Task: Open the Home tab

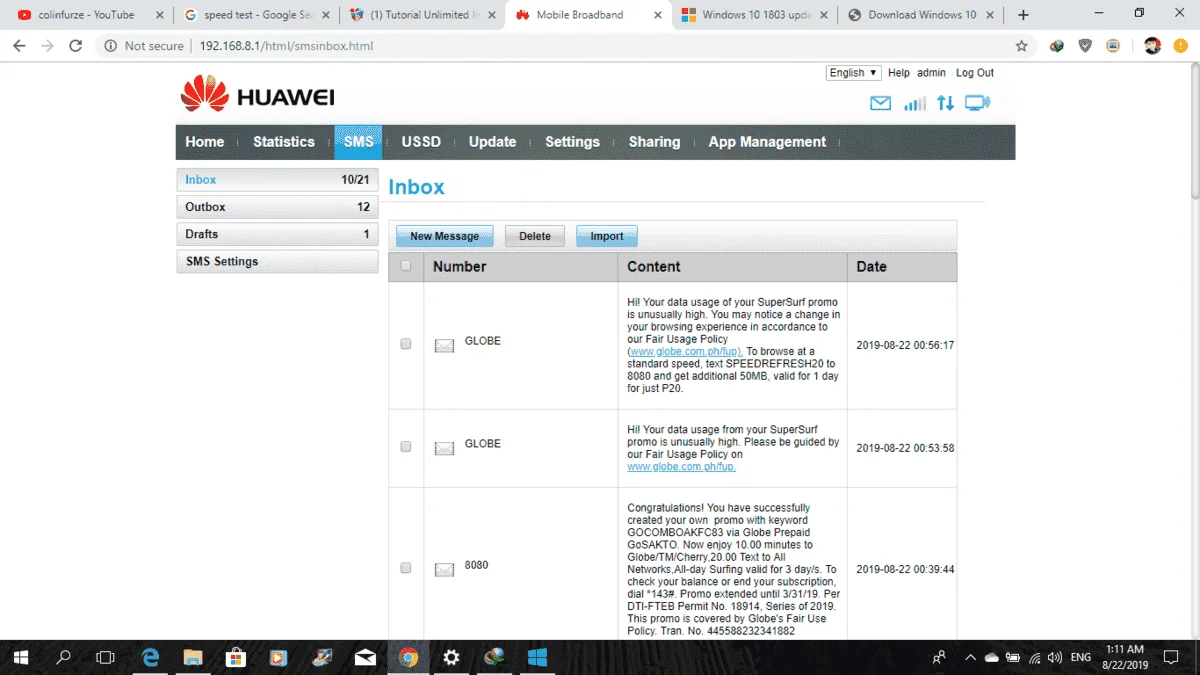Action: point(205,142)
